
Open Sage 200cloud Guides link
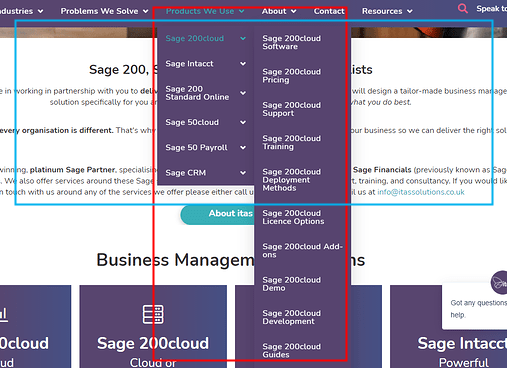coord(291,350)
